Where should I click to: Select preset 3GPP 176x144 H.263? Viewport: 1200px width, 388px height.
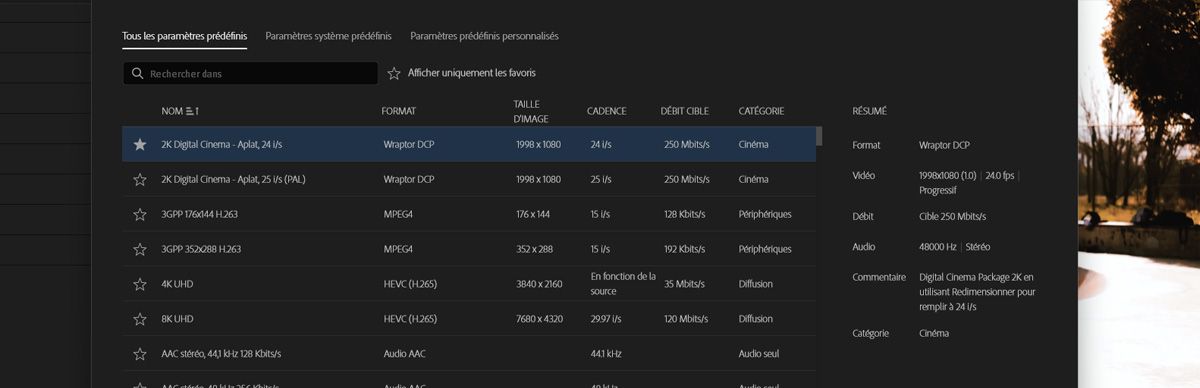[200, 214]
